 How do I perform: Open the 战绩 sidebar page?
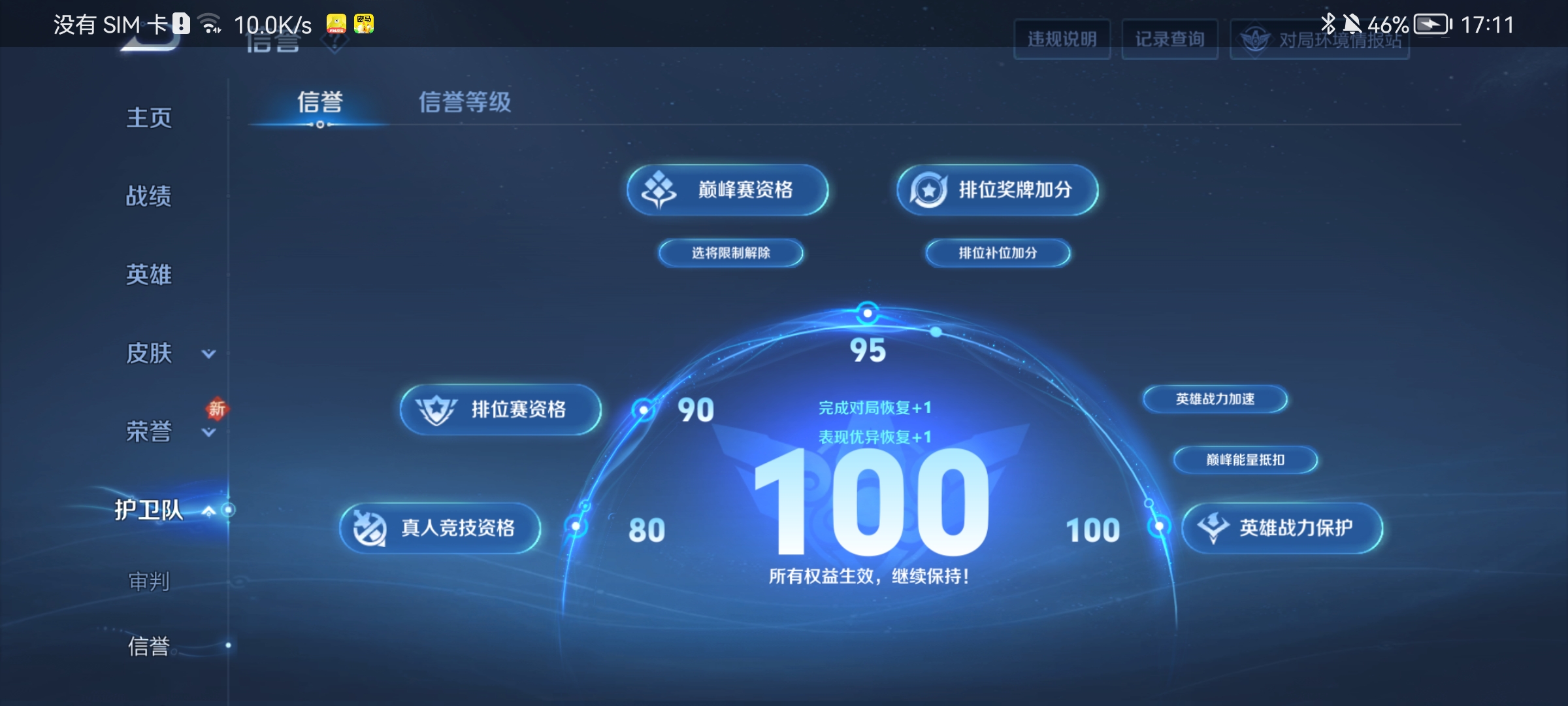[x=149, y=196]
